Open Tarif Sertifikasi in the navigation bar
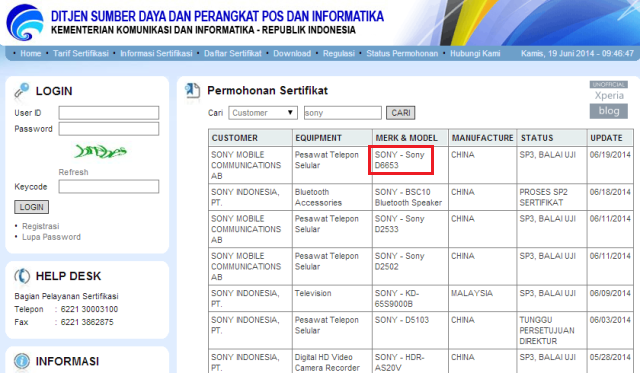This screenshot has height=373, width=640. 81,53
